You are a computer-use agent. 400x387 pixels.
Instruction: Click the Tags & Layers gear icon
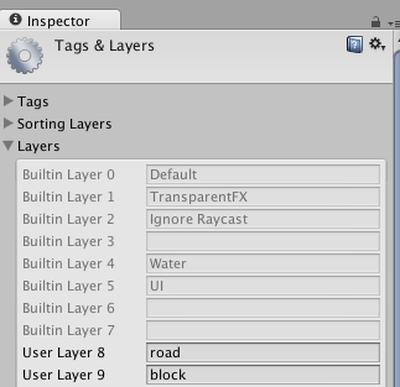(25, 56)
